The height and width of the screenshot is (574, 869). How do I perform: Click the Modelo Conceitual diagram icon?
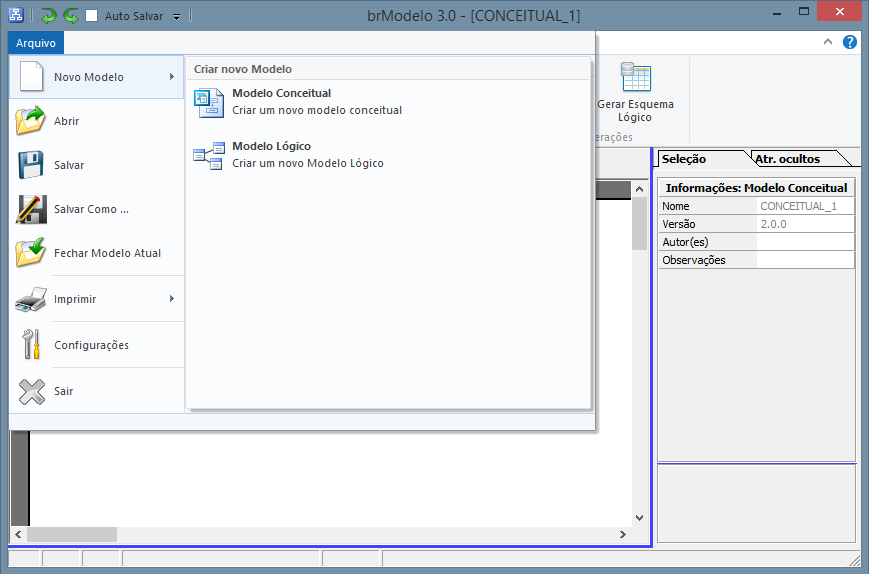click(208, 102)
